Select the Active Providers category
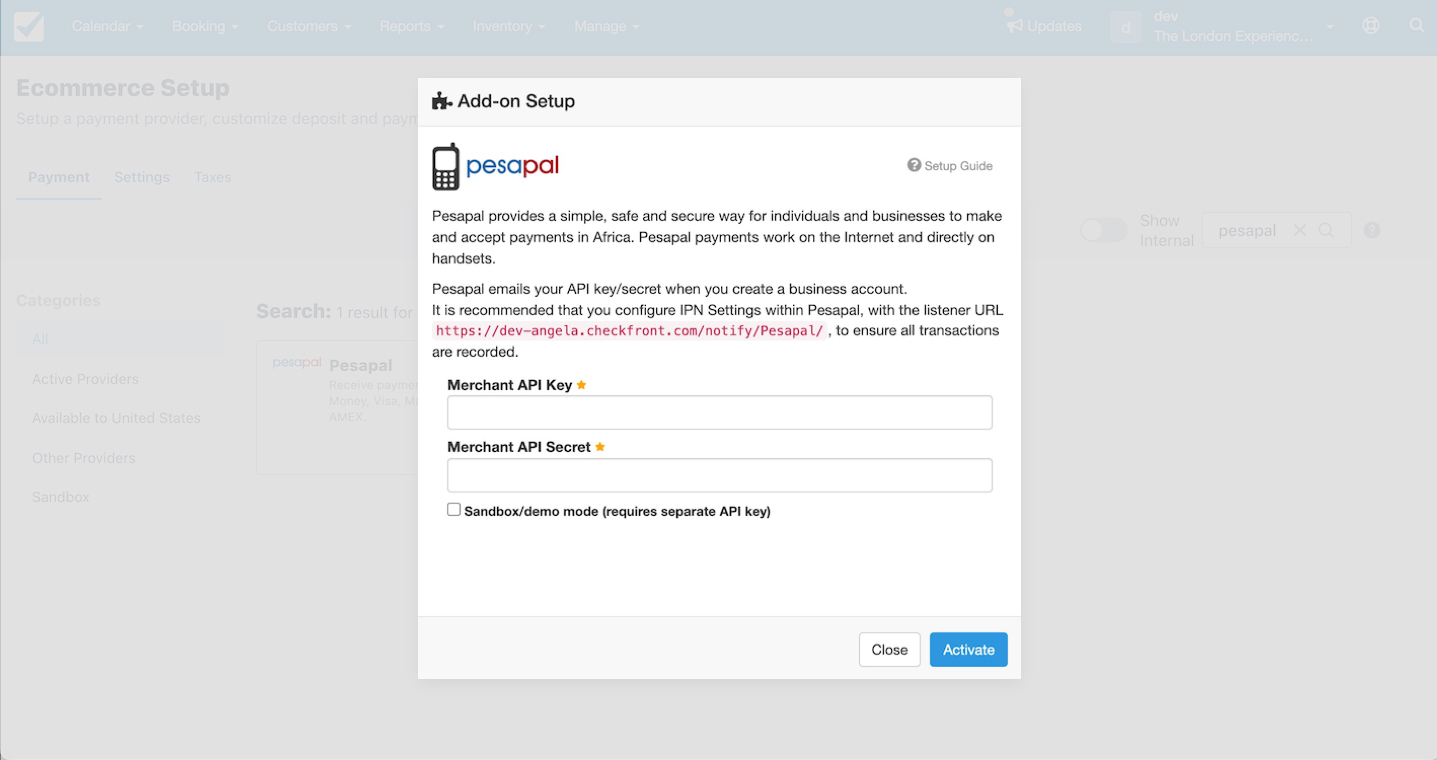 pos(85,379)
